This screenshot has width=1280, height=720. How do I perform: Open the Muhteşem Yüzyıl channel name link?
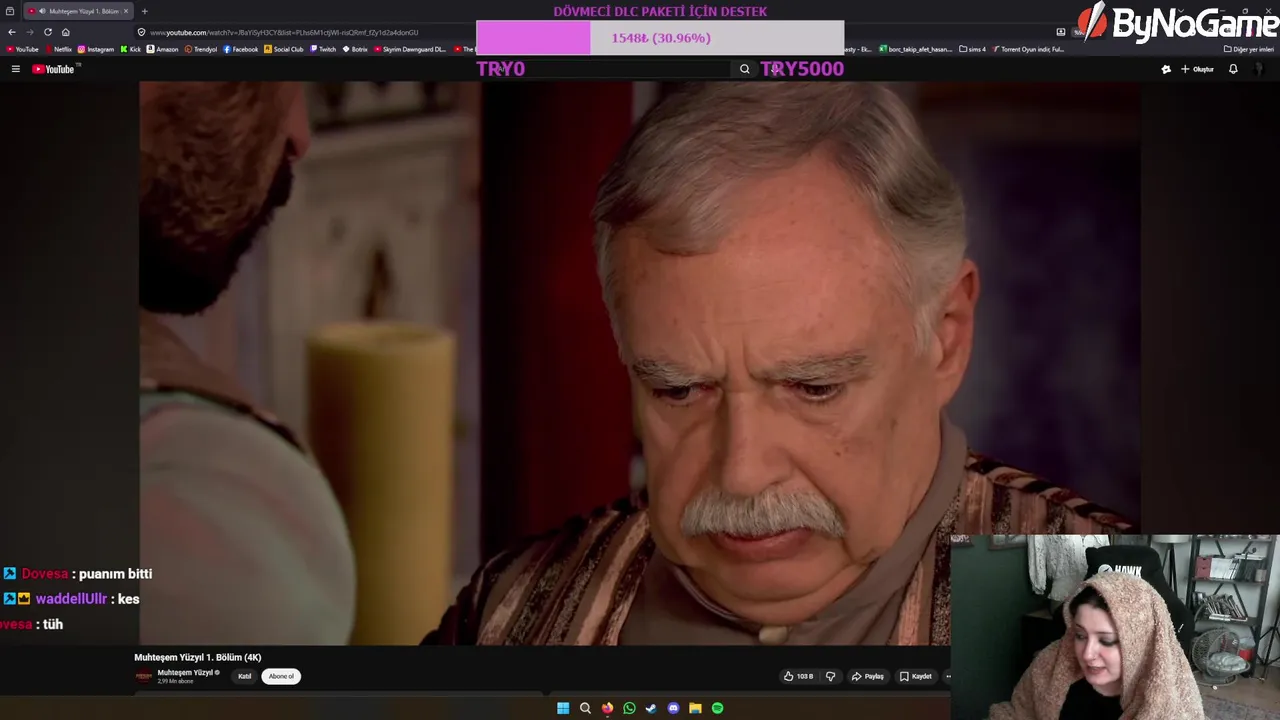[185, 673]
